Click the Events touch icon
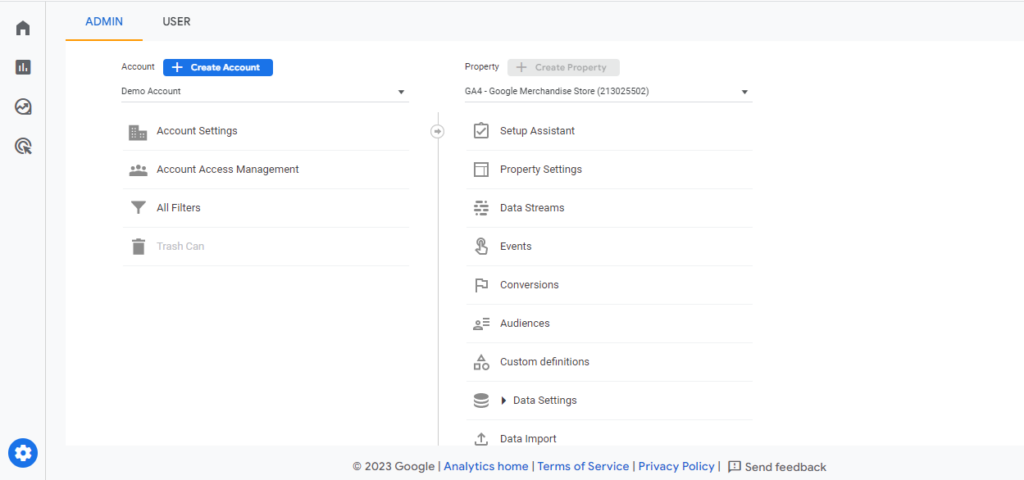The image size is (1024, 480). tap(481, 247)
